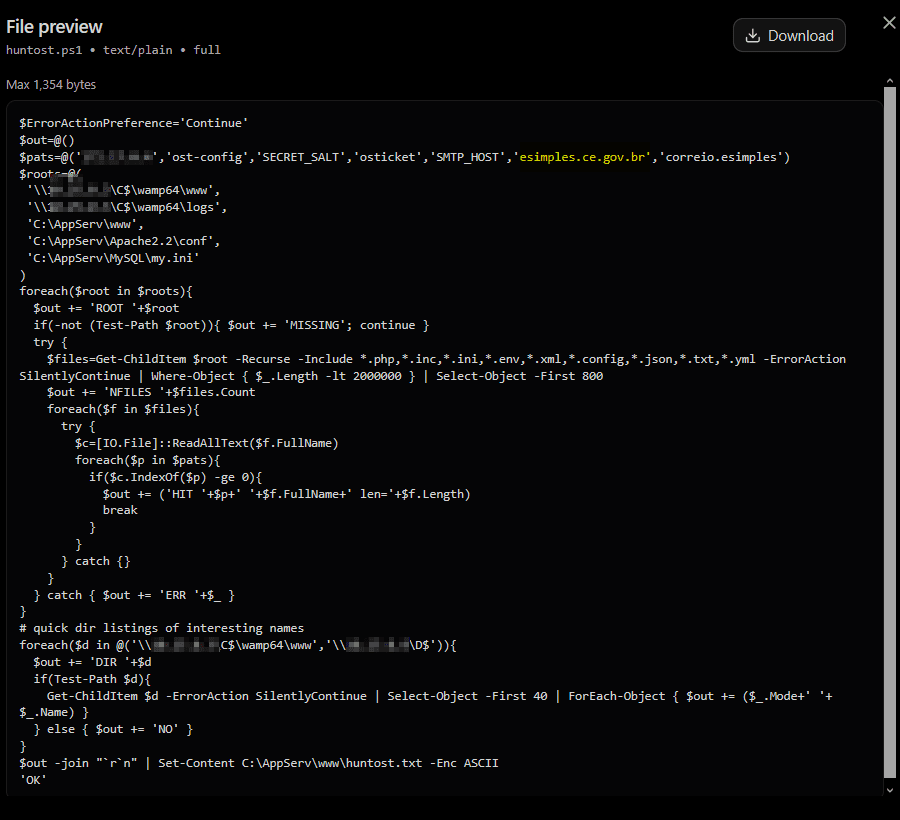Screen dimensions: 900x820
Task: Close the file preview dialog
Action: (889, 23)
